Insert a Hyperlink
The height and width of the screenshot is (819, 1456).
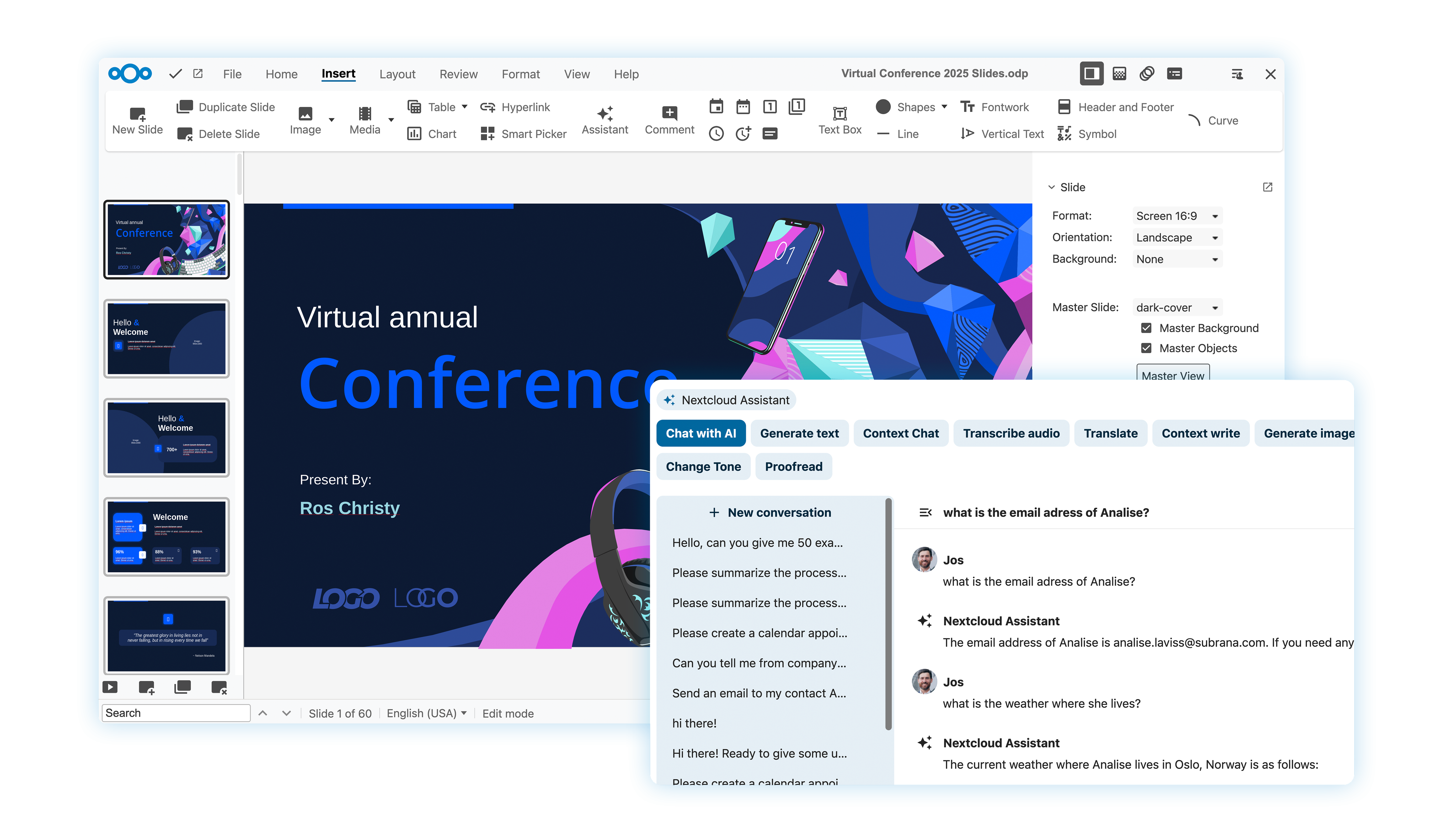pyautogui.click(x=515, y=107)
